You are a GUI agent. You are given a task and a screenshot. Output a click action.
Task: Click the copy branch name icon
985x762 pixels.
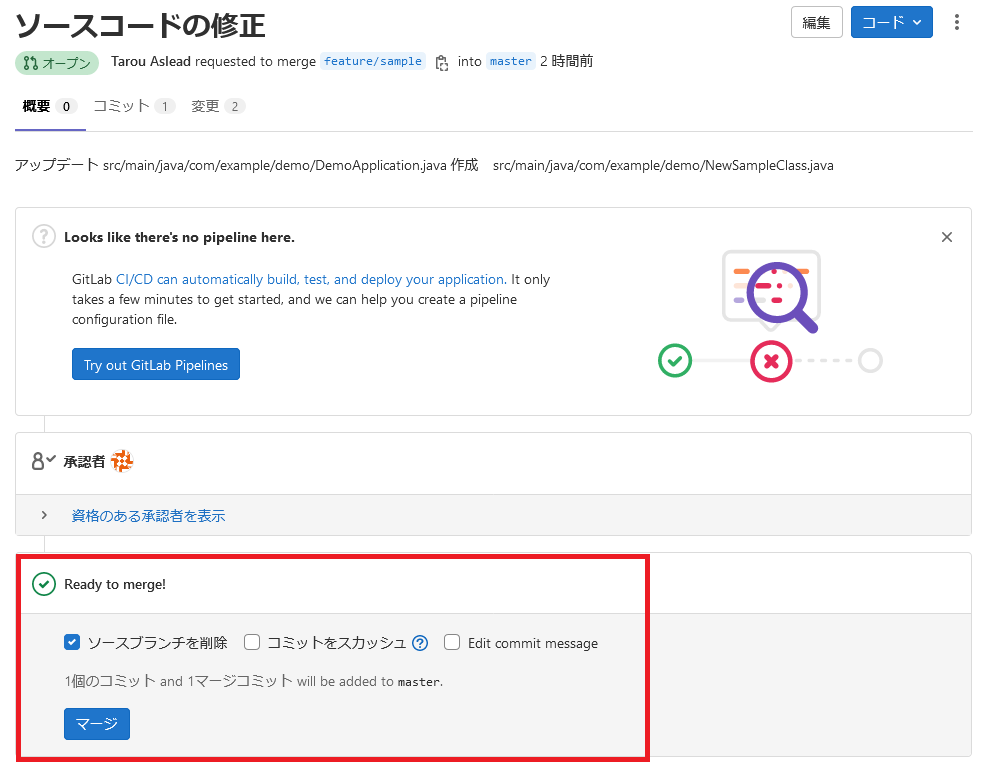tap(442, 62)
